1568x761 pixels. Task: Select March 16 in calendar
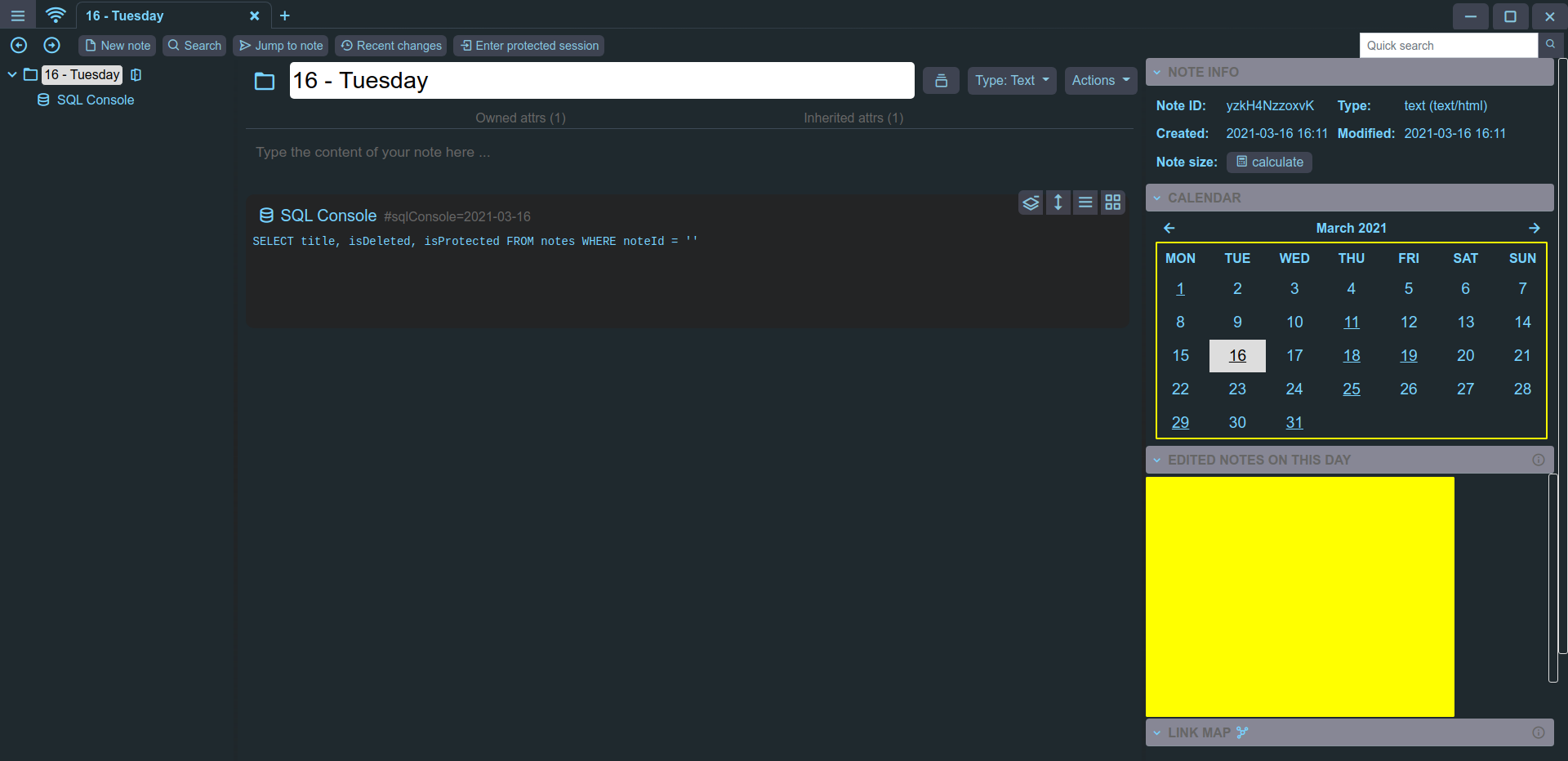click(1237, 356)
